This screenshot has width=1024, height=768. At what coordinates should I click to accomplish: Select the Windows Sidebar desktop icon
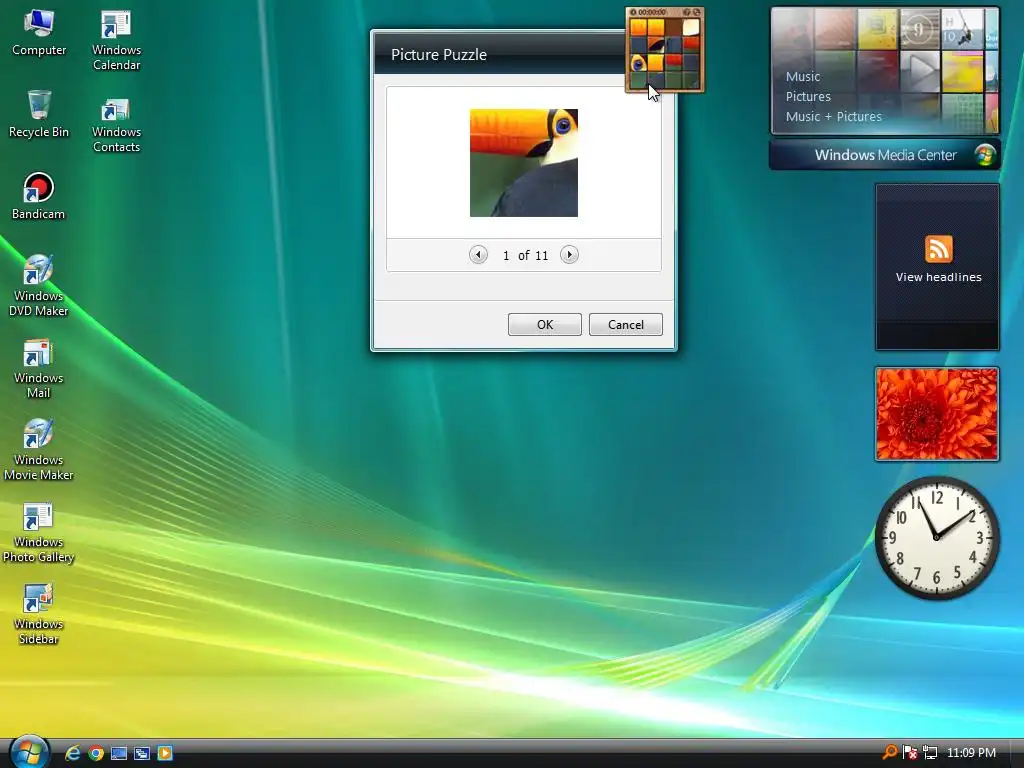pyautogui.click(x=39, y=614)
